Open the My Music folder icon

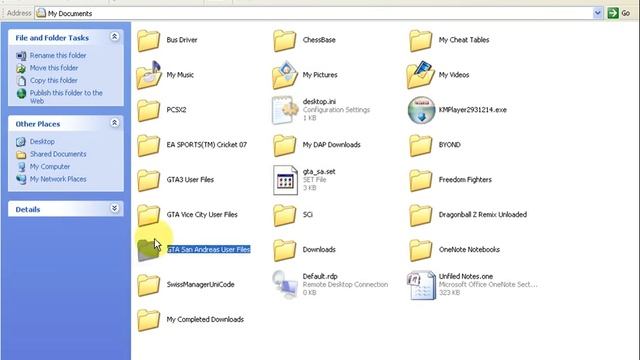(x=149, y=75)
